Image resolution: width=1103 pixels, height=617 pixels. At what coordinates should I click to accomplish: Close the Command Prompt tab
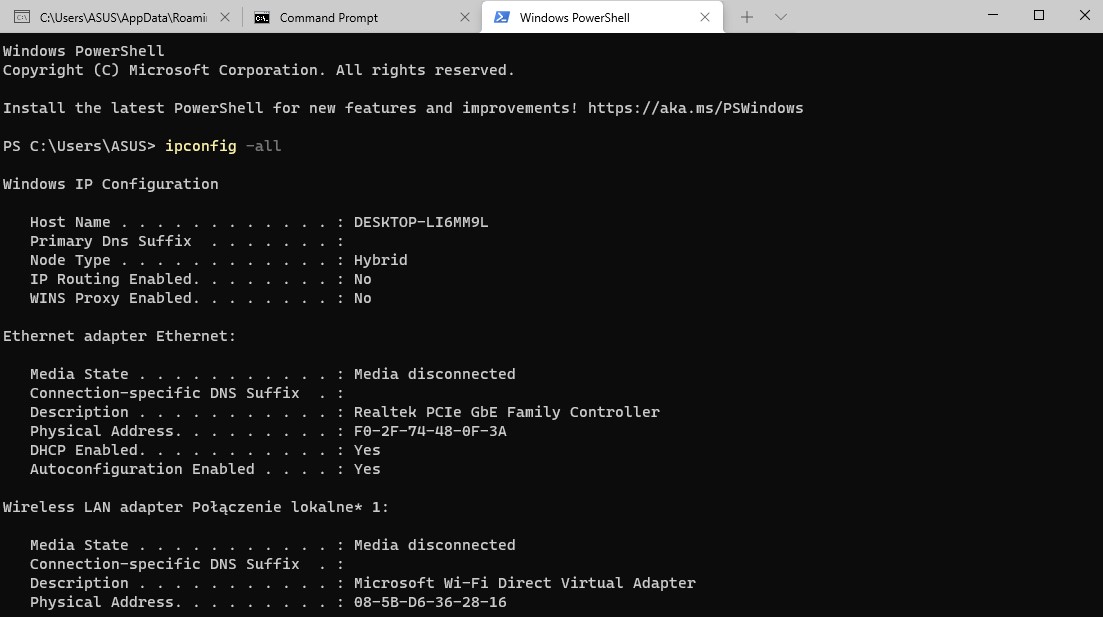tap(464, 17)
